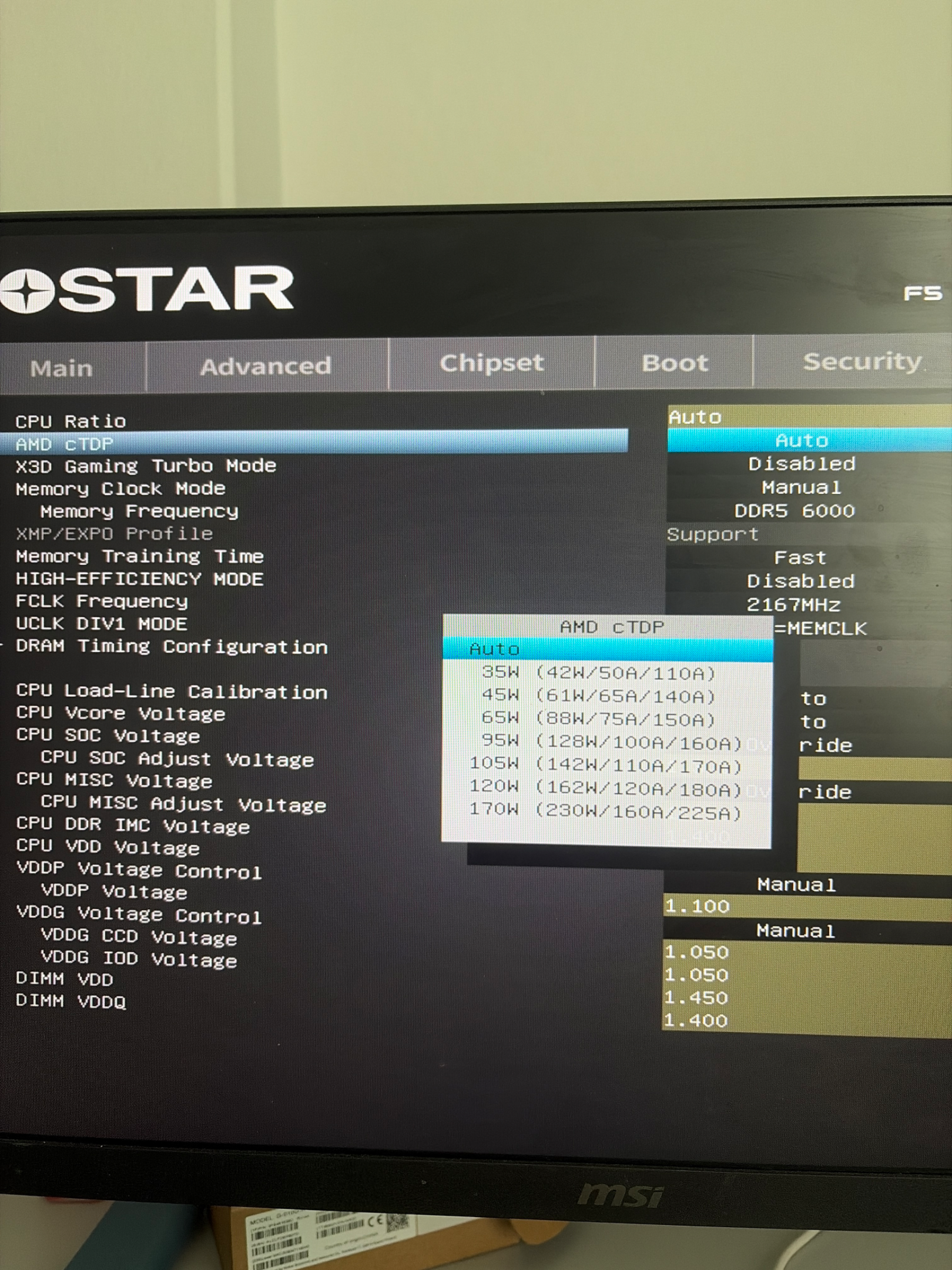This screenshot has height=1270, width=952.
Task: Open the Main tab
Action: [x=61, y=369]
